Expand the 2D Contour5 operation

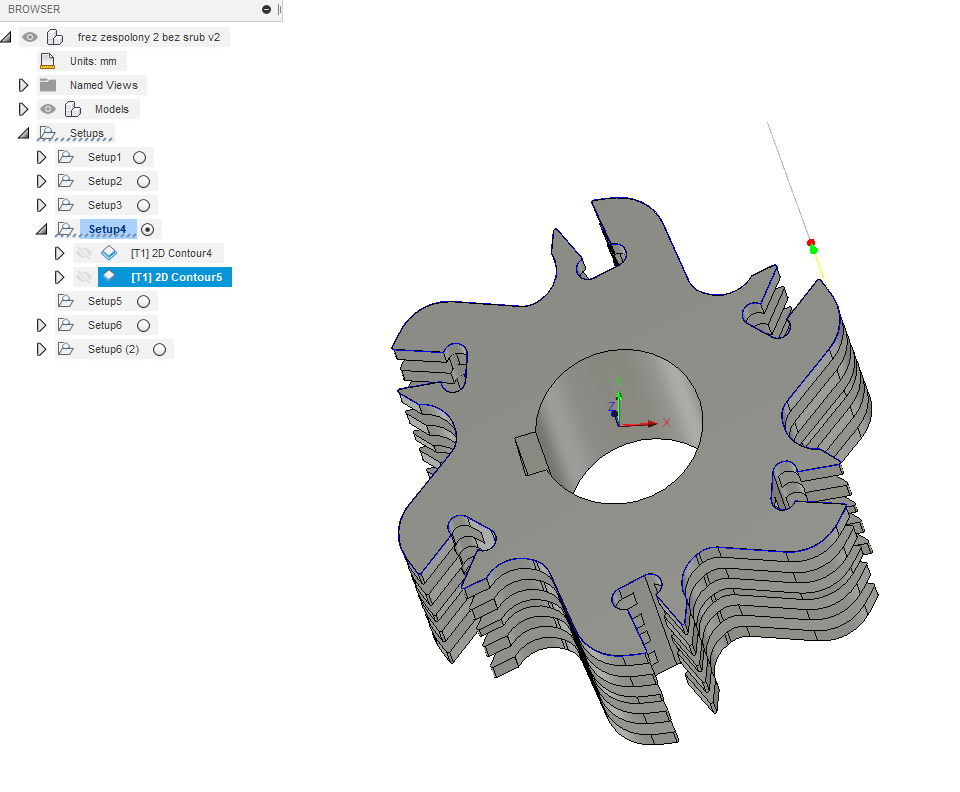[x=59, y=277]
